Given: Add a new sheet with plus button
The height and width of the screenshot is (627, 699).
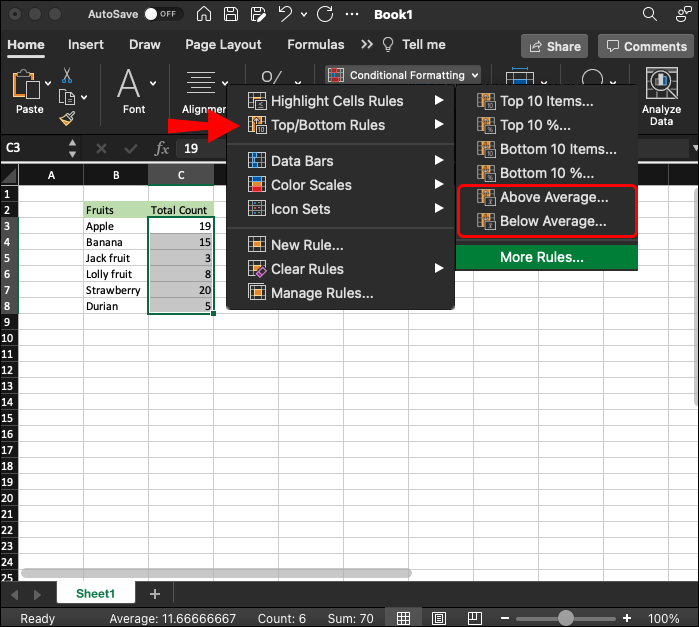Looking at the screenshot, I should click(x=154, y=594).
